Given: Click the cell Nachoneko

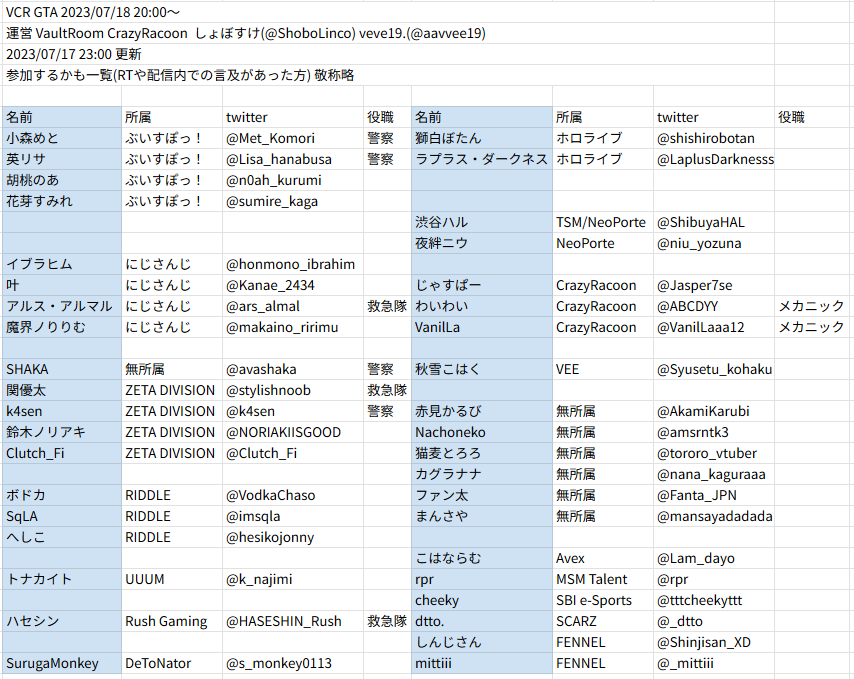Looking at the screenshot, I should [x=482, y=432].
